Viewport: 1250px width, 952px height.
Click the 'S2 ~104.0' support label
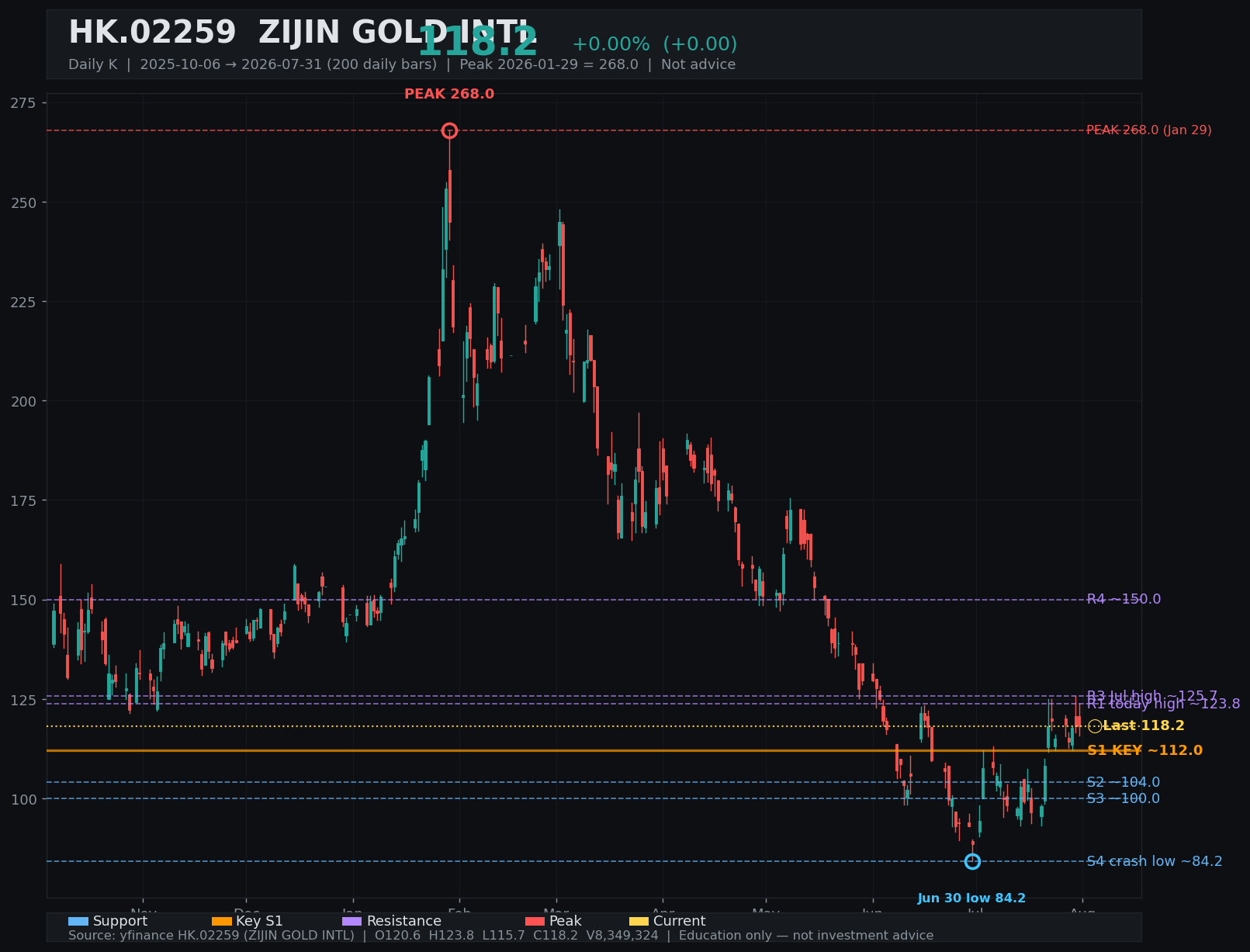coord(1124,783)
